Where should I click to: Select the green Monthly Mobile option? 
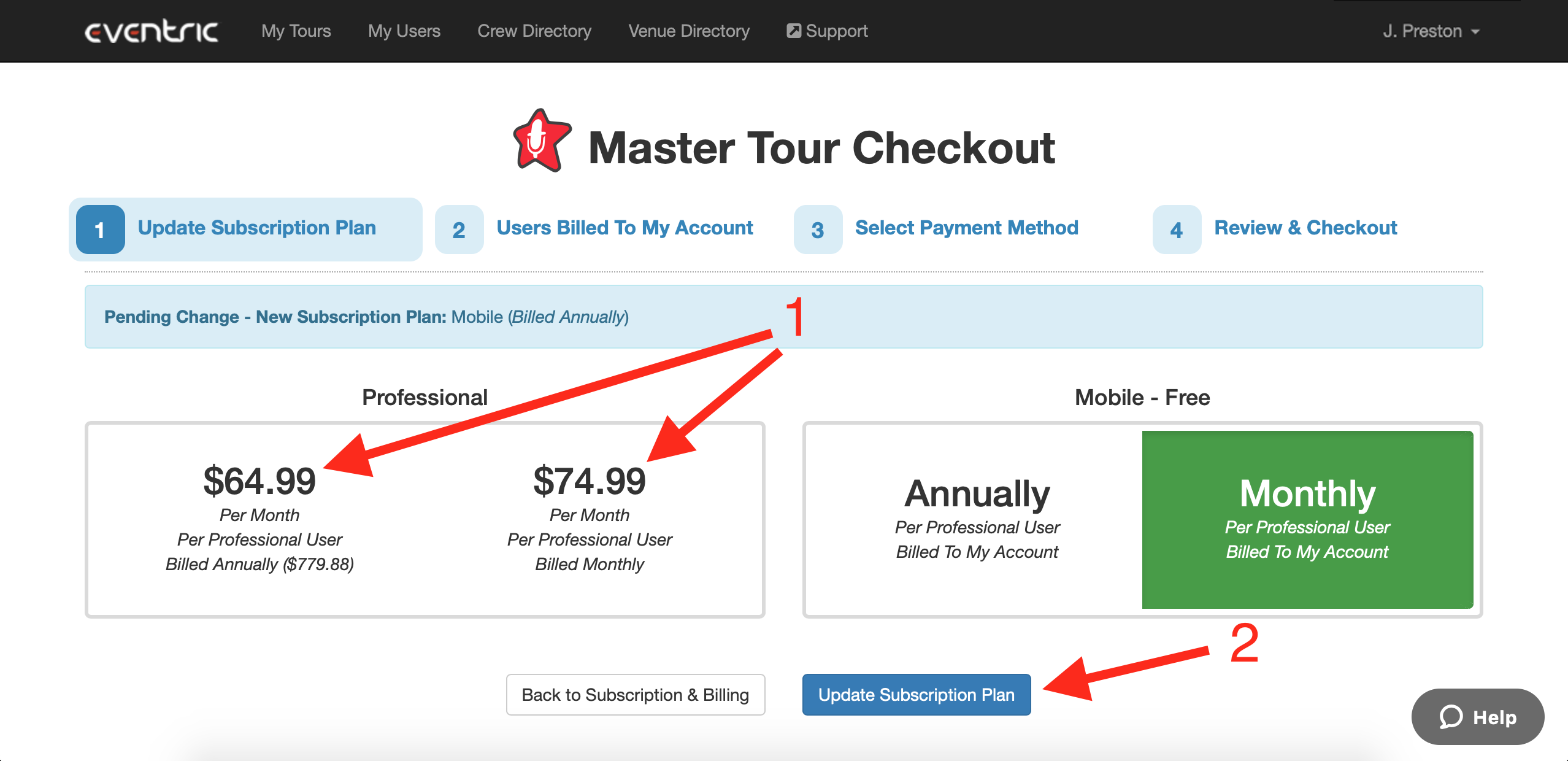1307,519
